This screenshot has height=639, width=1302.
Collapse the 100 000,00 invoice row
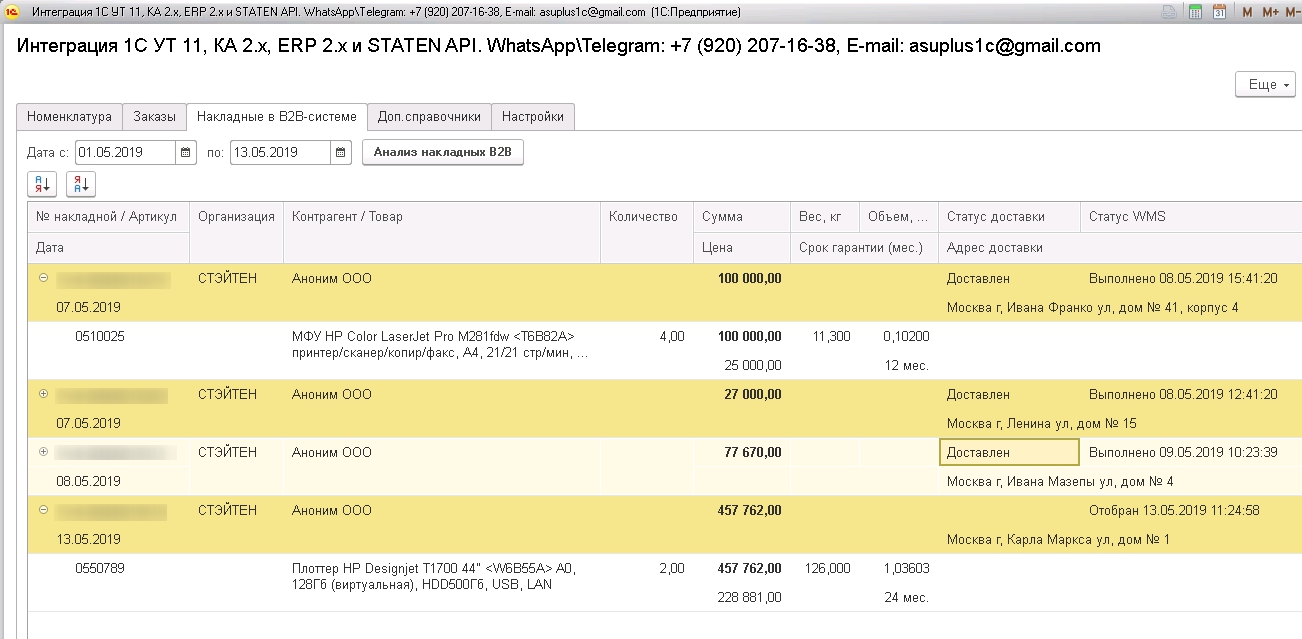(43, 278)
